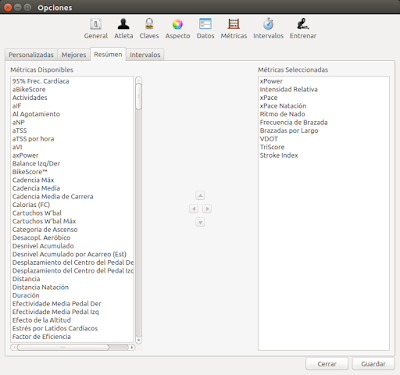Open the Aspecto appearance section
Image resolution: width=400 pixels, height=375 pixels.
pyautogui.click(x=178, y=29)
